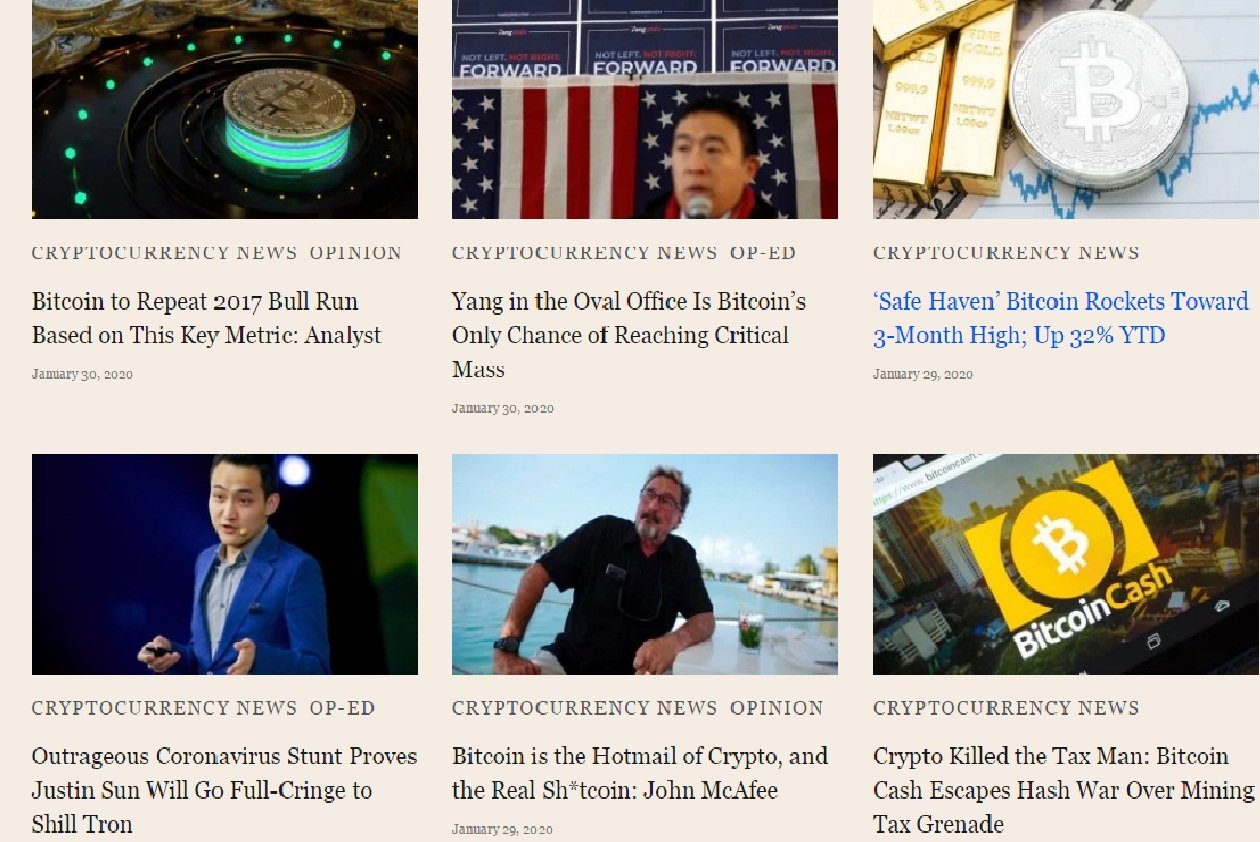Open 'Outrageous Coronavirus Stunt' headline
This screenshot has width=1260, height=842.
click(225, 790)
